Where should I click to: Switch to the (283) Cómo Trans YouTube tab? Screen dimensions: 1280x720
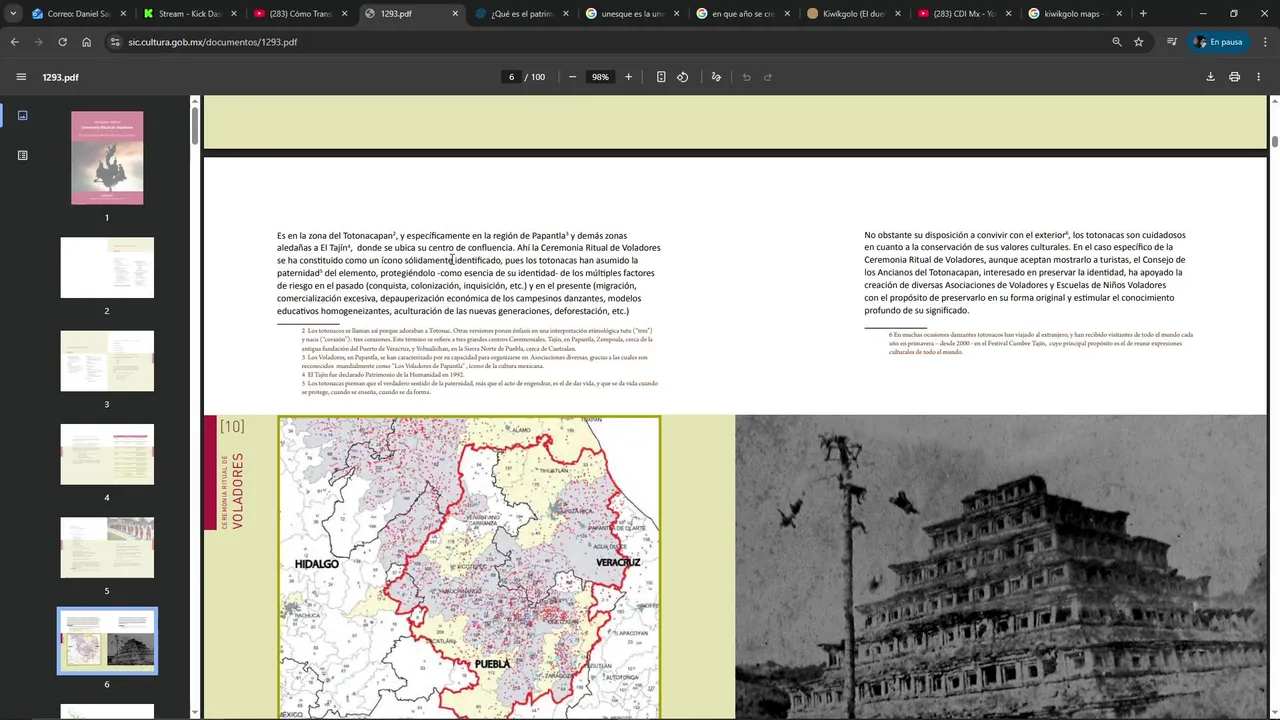[301, 14]
